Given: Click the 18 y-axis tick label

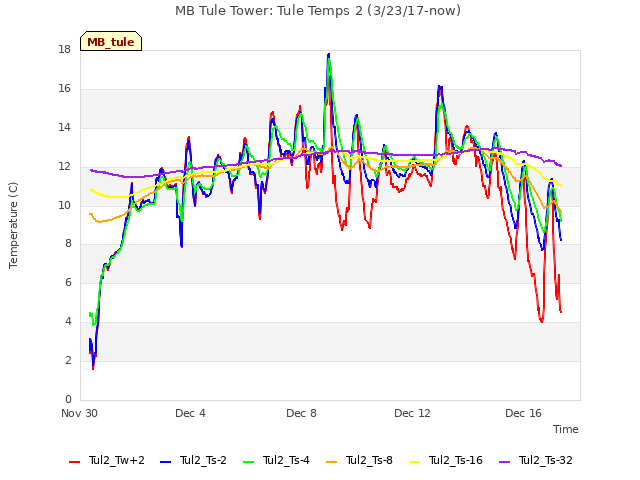Looking at the screenshot, I should [64, 49].
